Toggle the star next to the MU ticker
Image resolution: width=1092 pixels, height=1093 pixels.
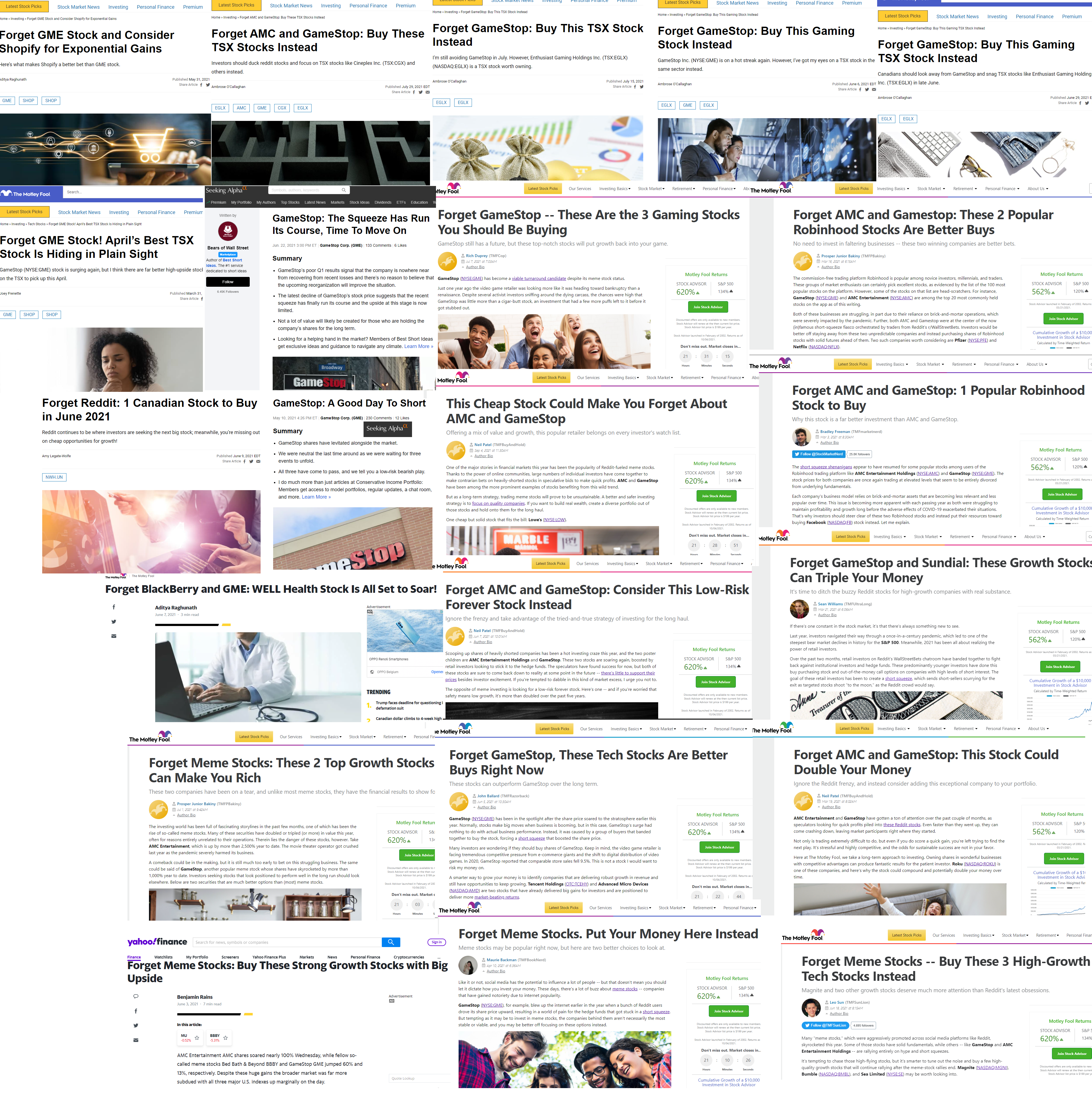197,1038
